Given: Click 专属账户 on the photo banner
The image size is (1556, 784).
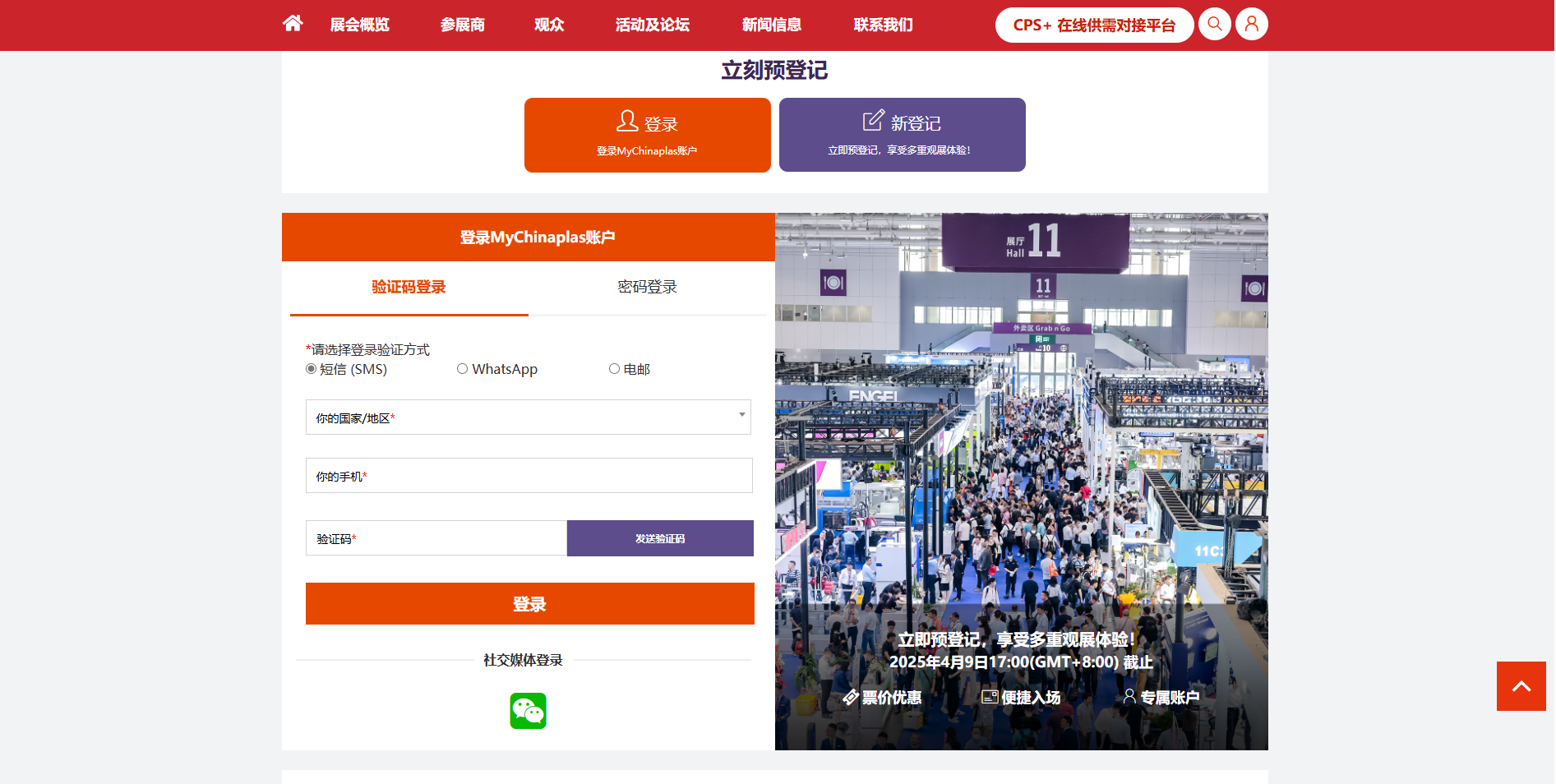Looking at the screenshot, I should coord(1161,698).
